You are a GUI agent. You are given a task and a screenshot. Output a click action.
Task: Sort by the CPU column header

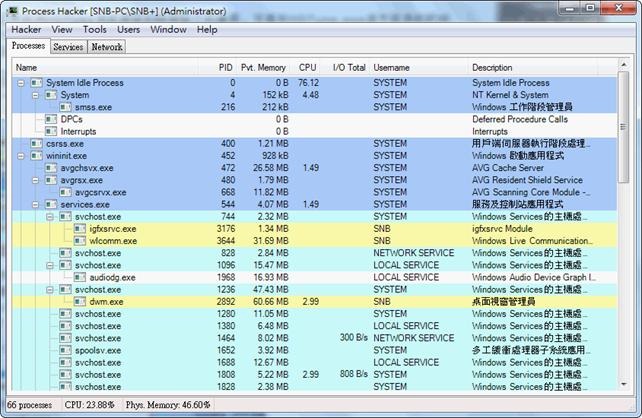(x=307, y=67)
